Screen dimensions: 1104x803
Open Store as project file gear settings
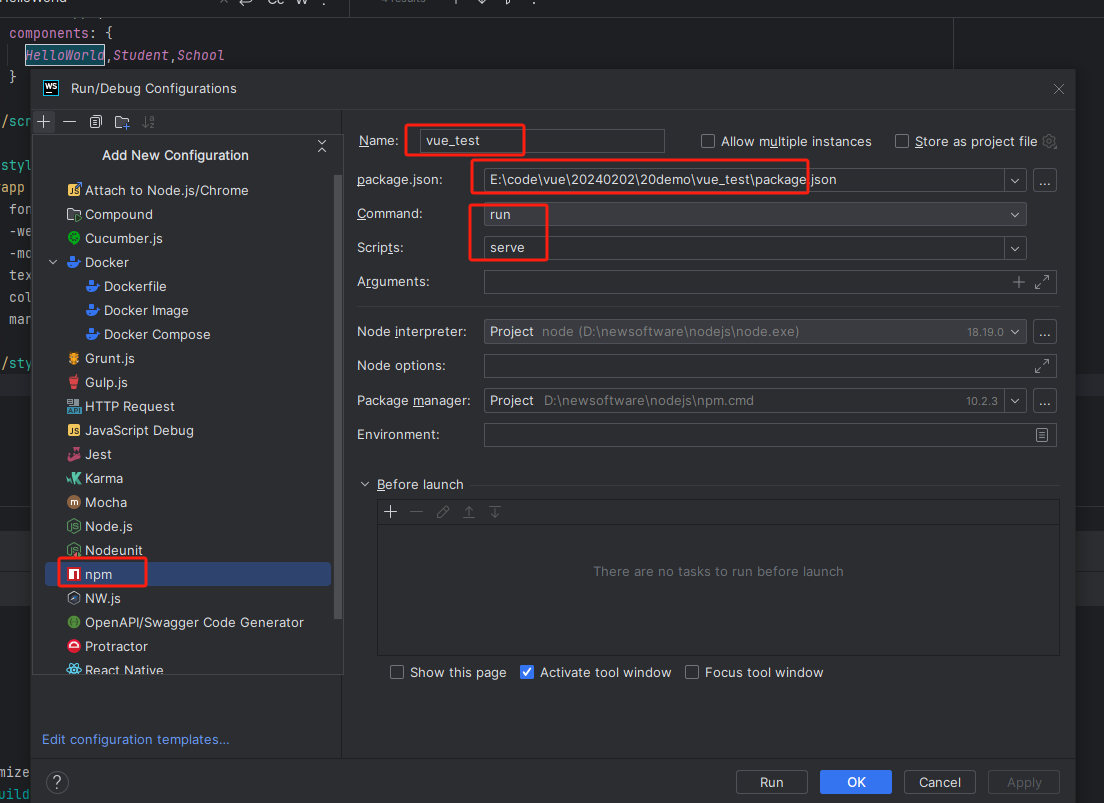point(1049,141)
